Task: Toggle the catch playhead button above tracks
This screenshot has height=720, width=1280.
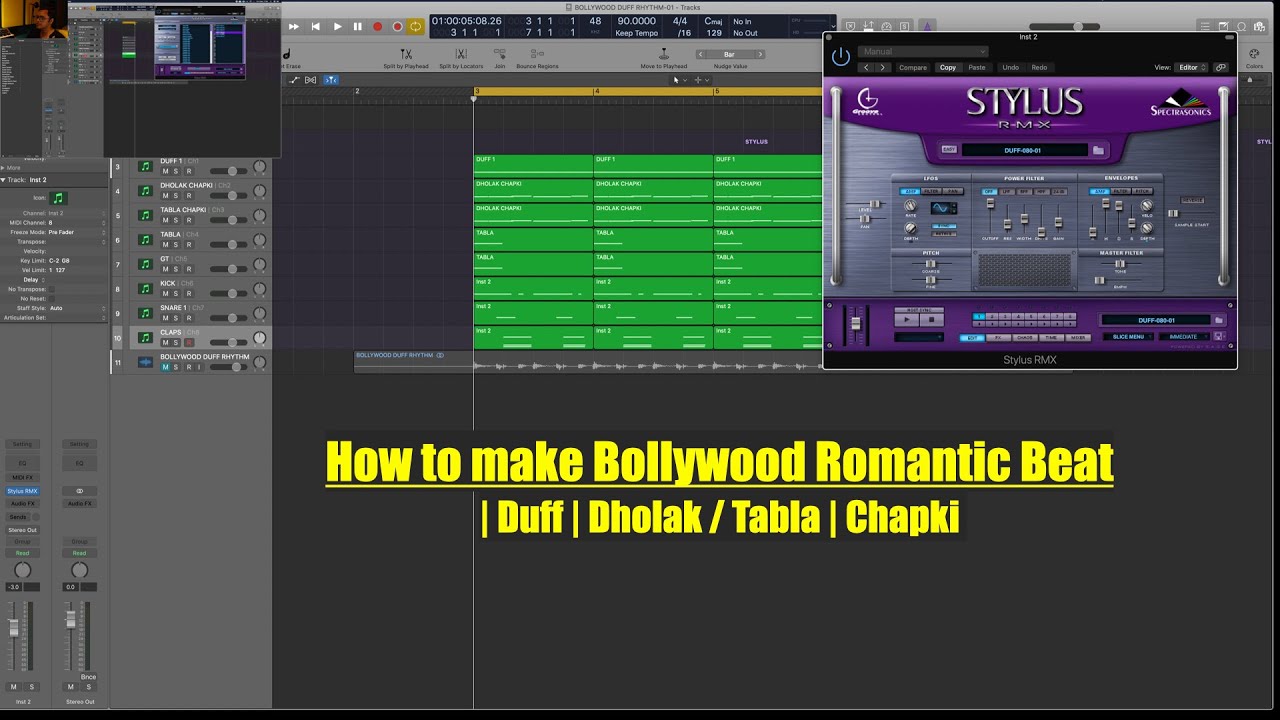Action: point(330,80)
